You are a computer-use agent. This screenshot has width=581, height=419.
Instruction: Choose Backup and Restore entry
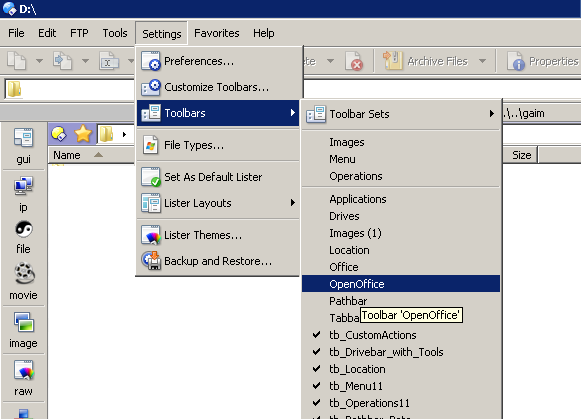tap(218, 261)
